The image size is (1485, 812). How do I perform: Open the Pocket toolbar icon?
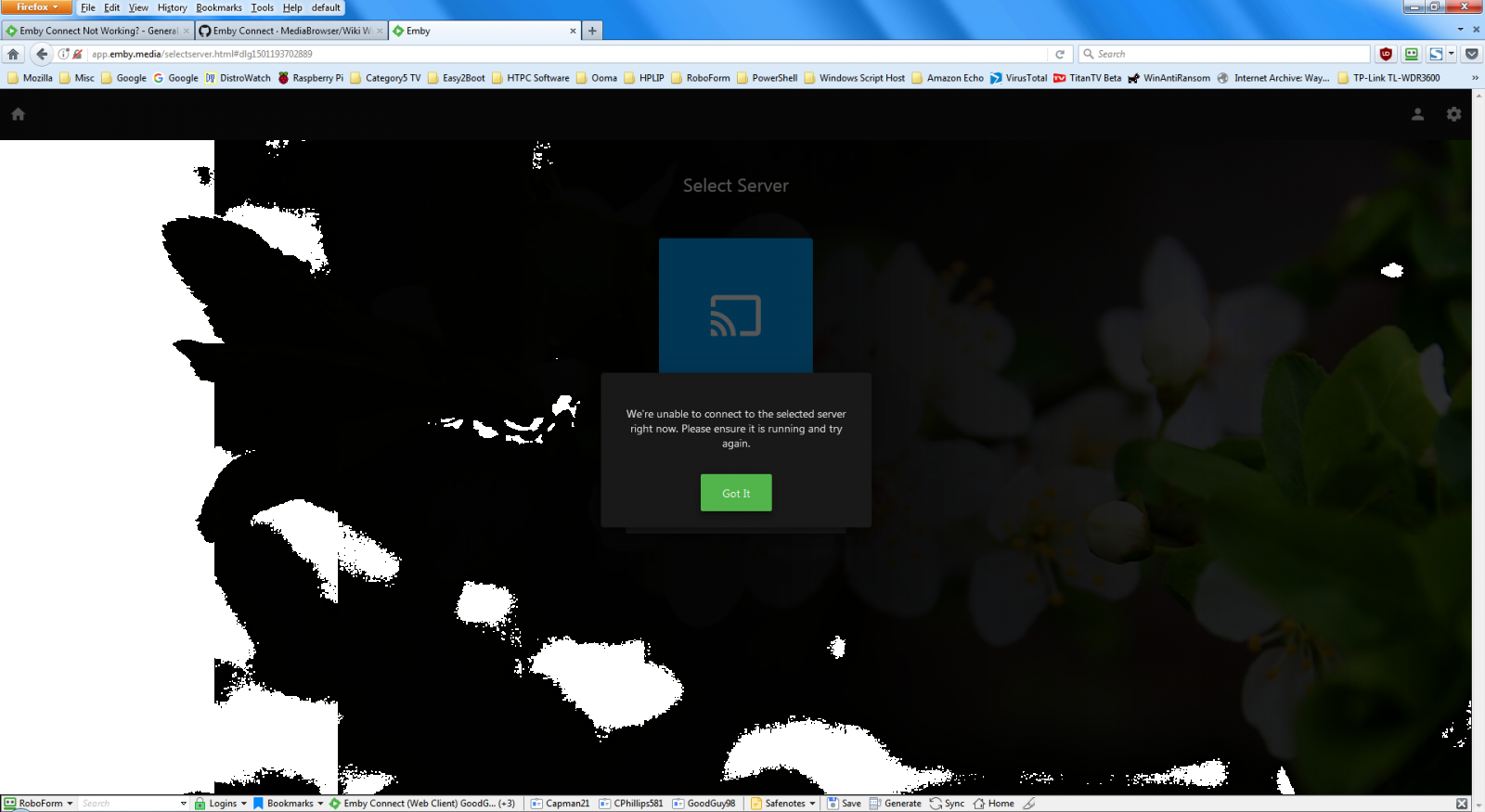tap(1472, 54)
